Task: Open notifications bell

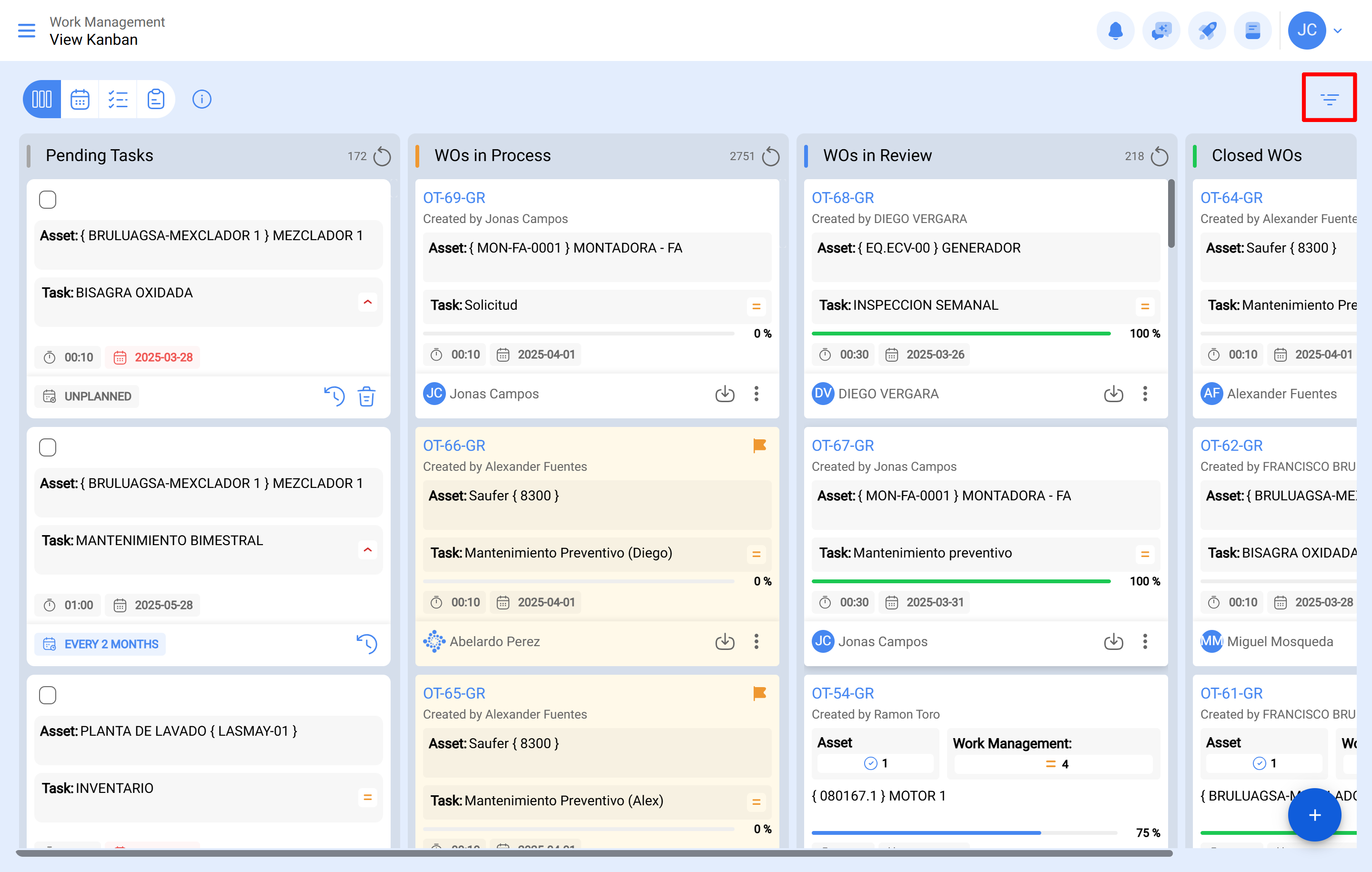Action: point(1116,30)
